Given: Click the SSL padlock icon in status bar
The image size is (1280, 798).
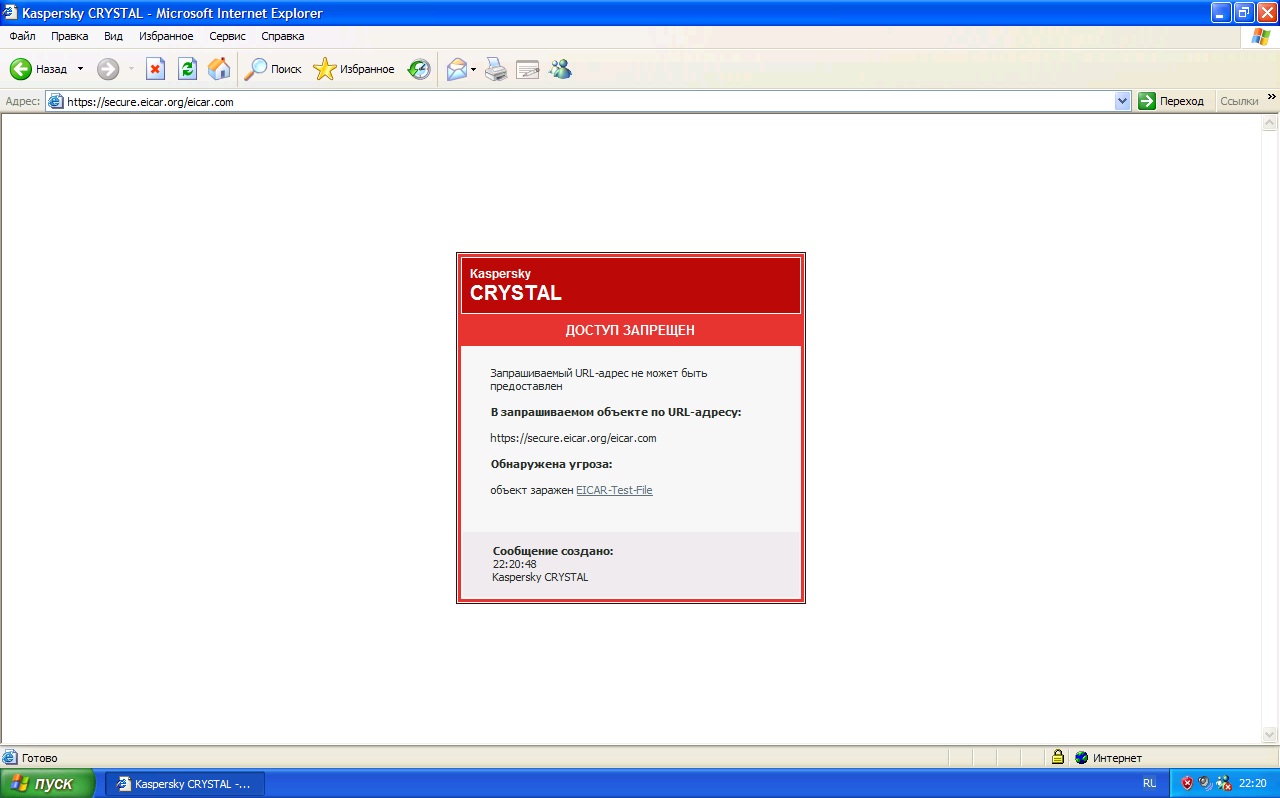Looking at the screenshot, I should click(x=1057, y=757).
